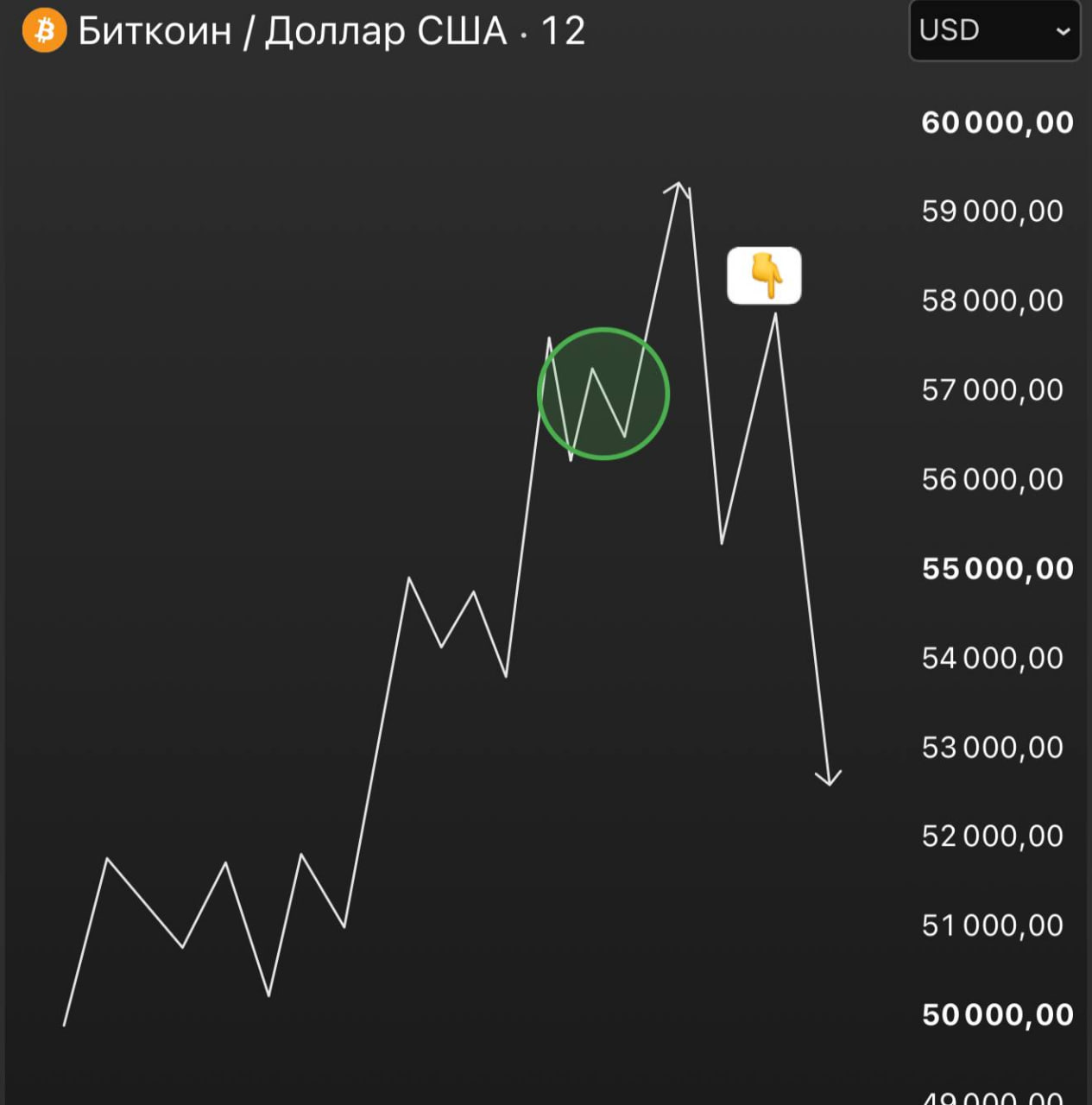The width and height of the screenshot is (1092, 1105).
Task: Click the orange Bitcoin logo icon
Action: point(44,31)
